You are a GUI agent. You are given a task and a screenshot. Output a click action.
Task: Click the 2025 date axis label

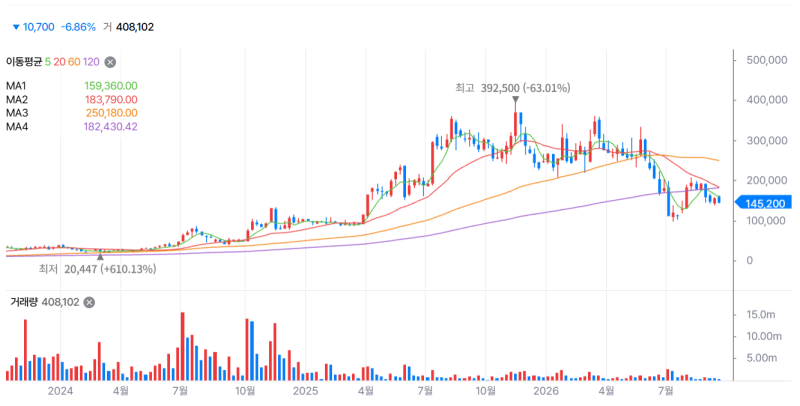(x=305, y=391)
